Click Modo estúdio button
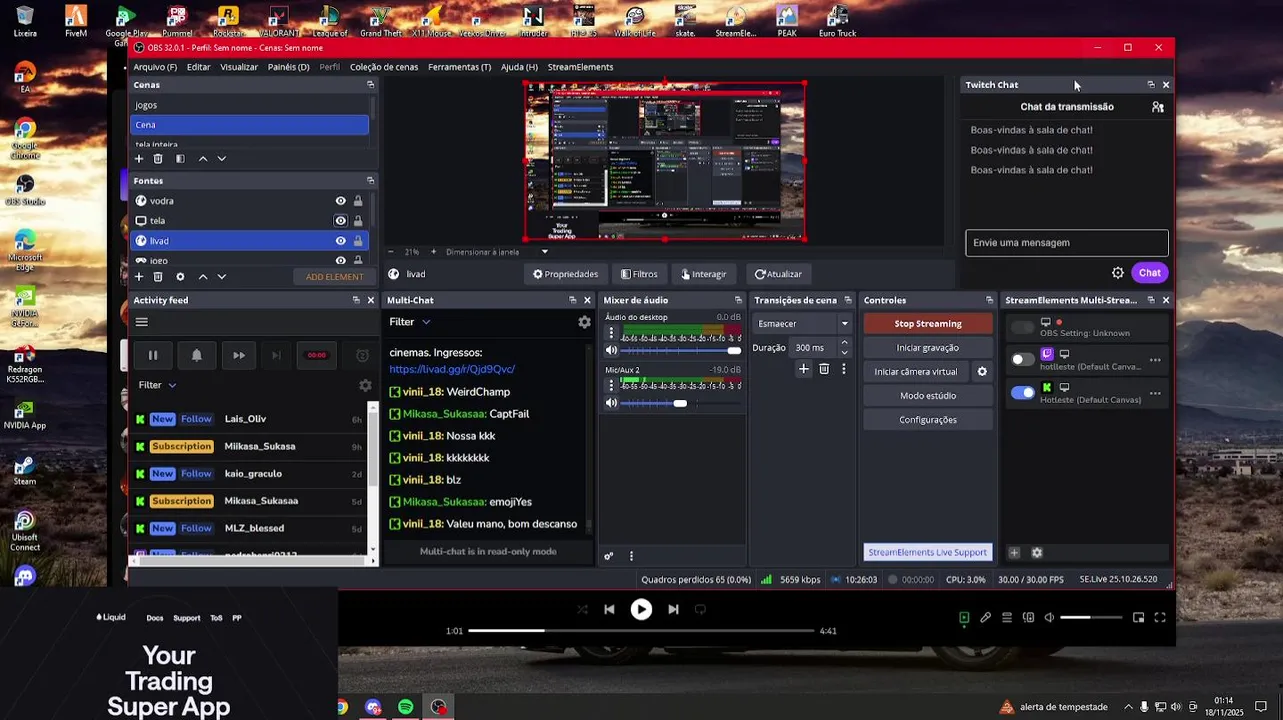Screen dimensions: 1283x720 pos(928,396)
